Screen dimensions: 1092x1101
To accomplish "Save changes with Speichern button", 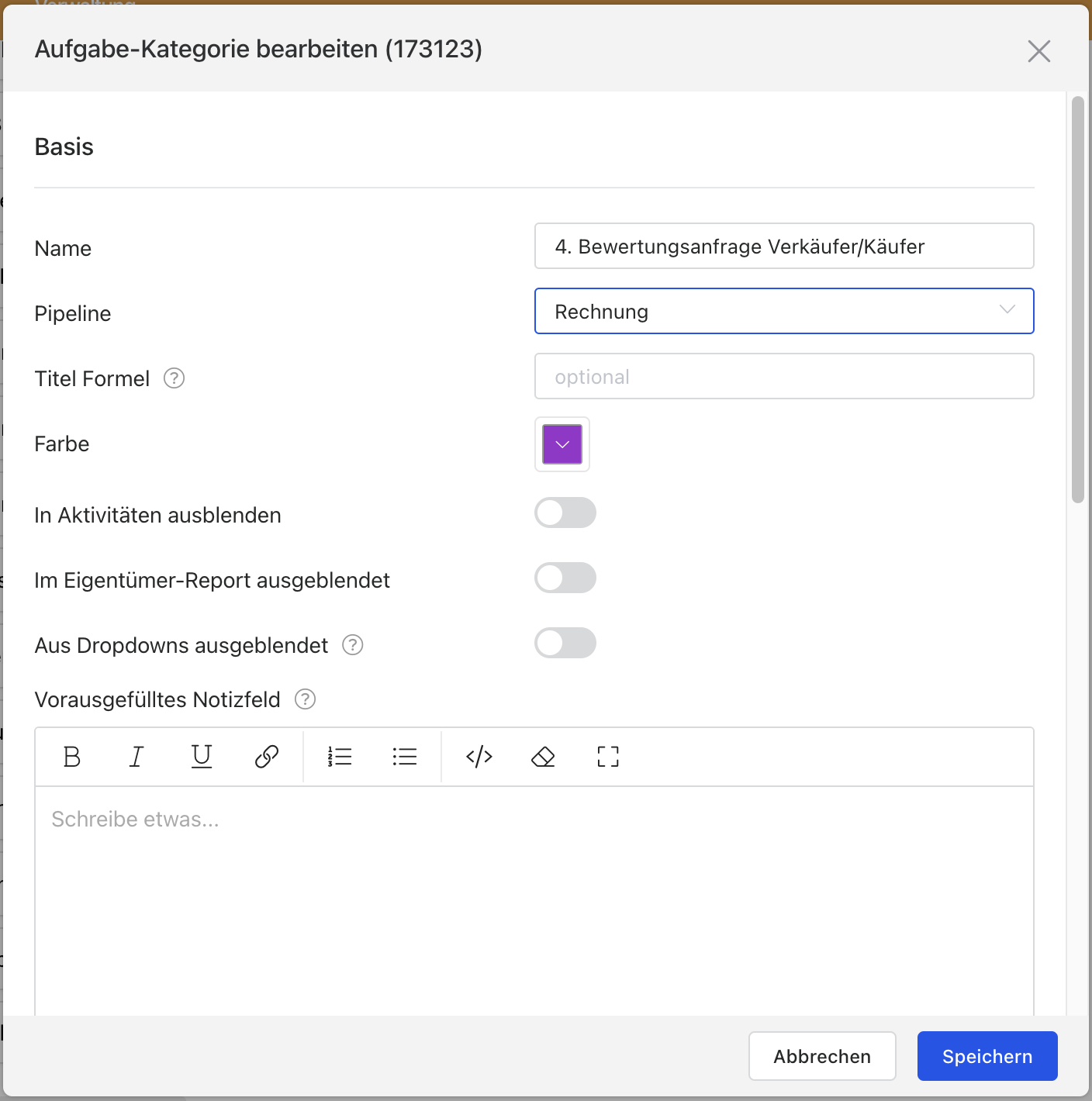I will click(987, 1056).
